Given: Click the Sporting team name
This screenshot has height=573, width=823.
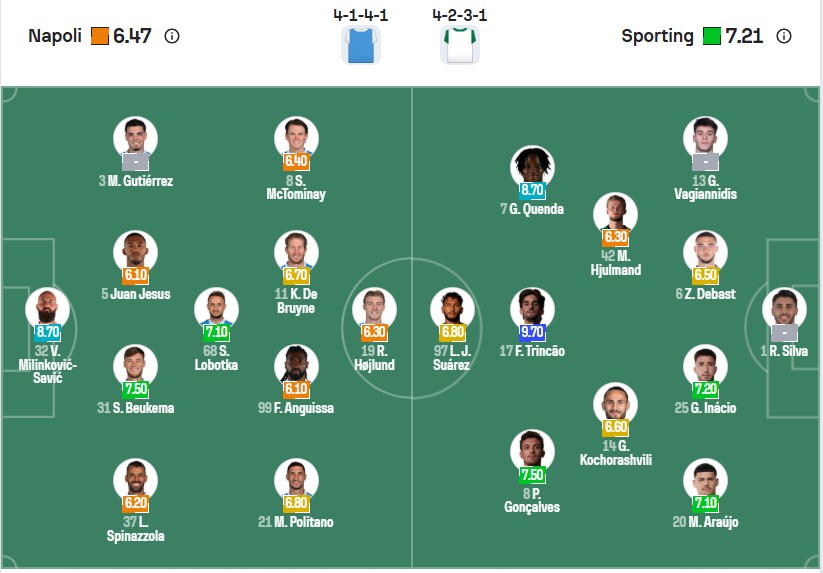Looking at the screenshot, I should 658,36.
